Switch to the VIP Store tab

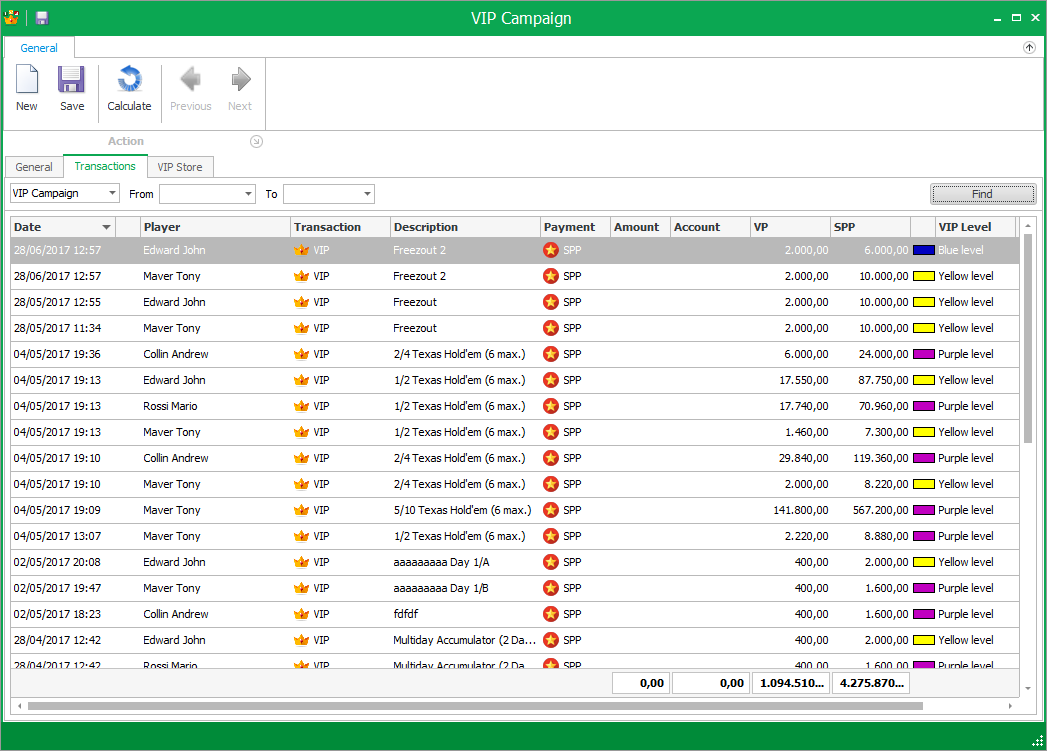[x=180, y=167]
